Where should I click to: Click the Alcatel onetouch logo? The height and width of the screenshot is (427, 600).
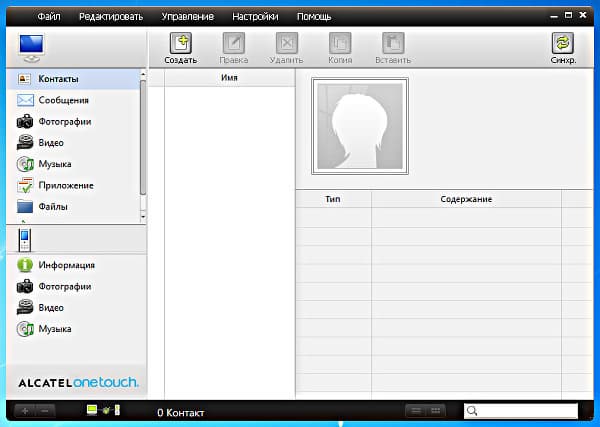pos(78,382)
